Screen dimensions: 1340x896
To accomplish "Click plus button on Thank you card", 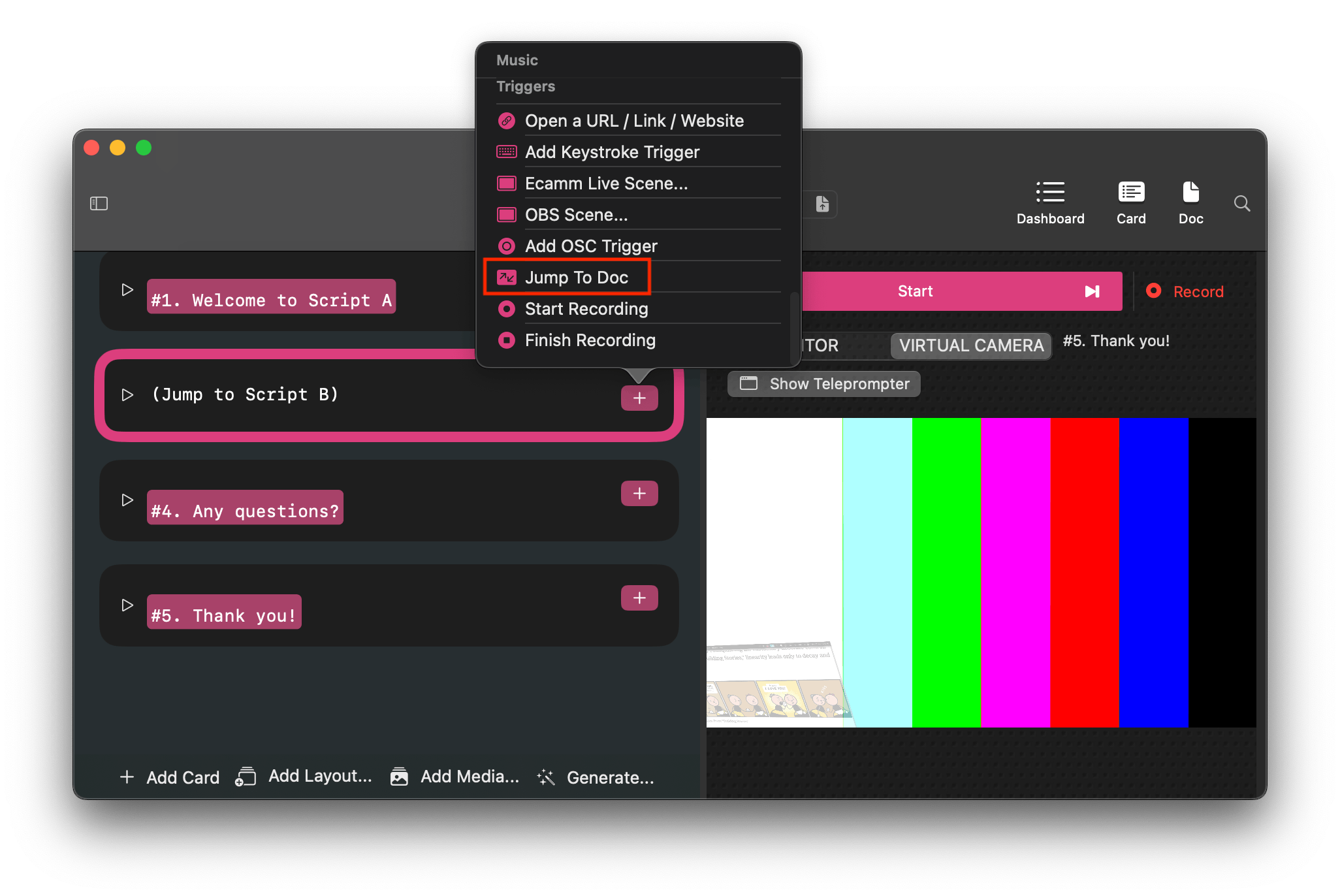I will [639, 598].
